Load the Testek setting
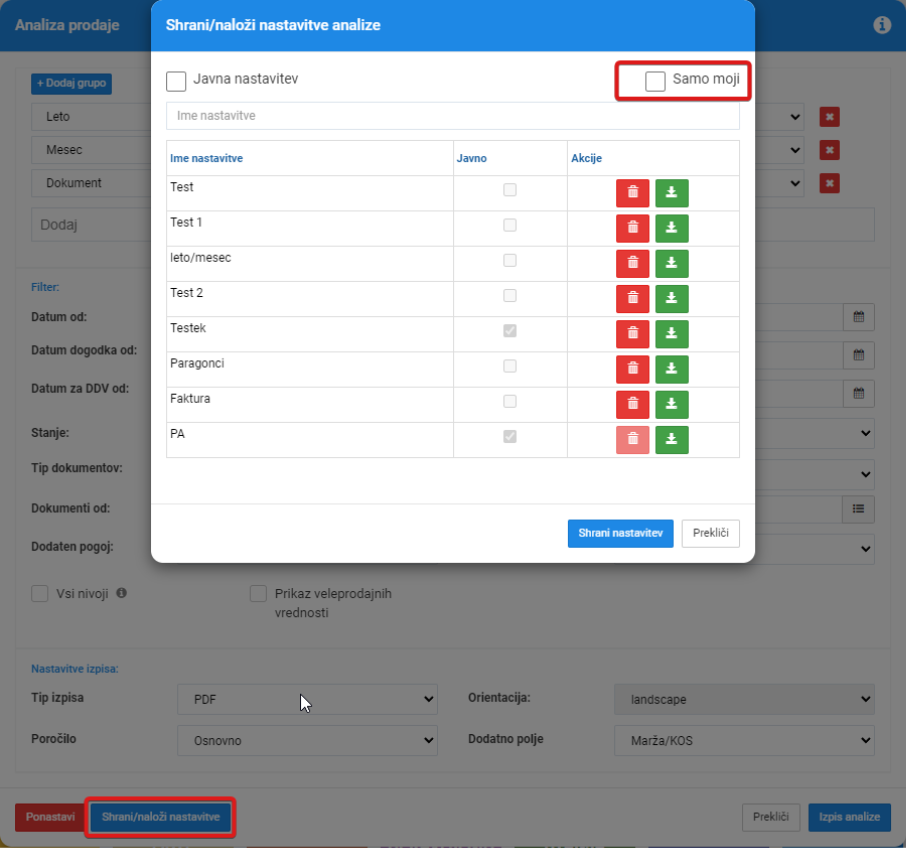This screenshot has width=906, height=849. pyautogui.click(x=671, y=334)
